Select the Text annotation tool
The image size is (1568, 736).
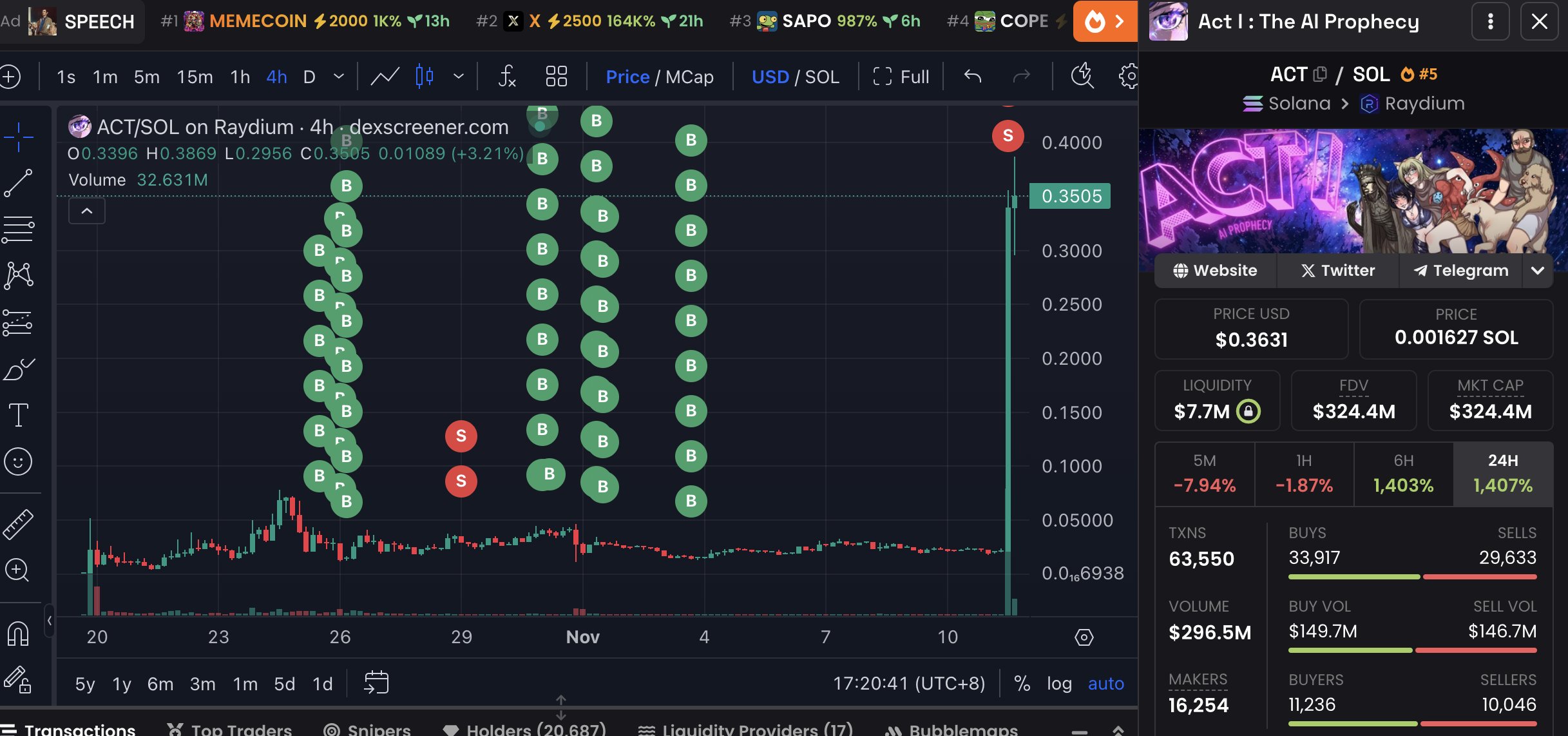[x=18, y=415]
